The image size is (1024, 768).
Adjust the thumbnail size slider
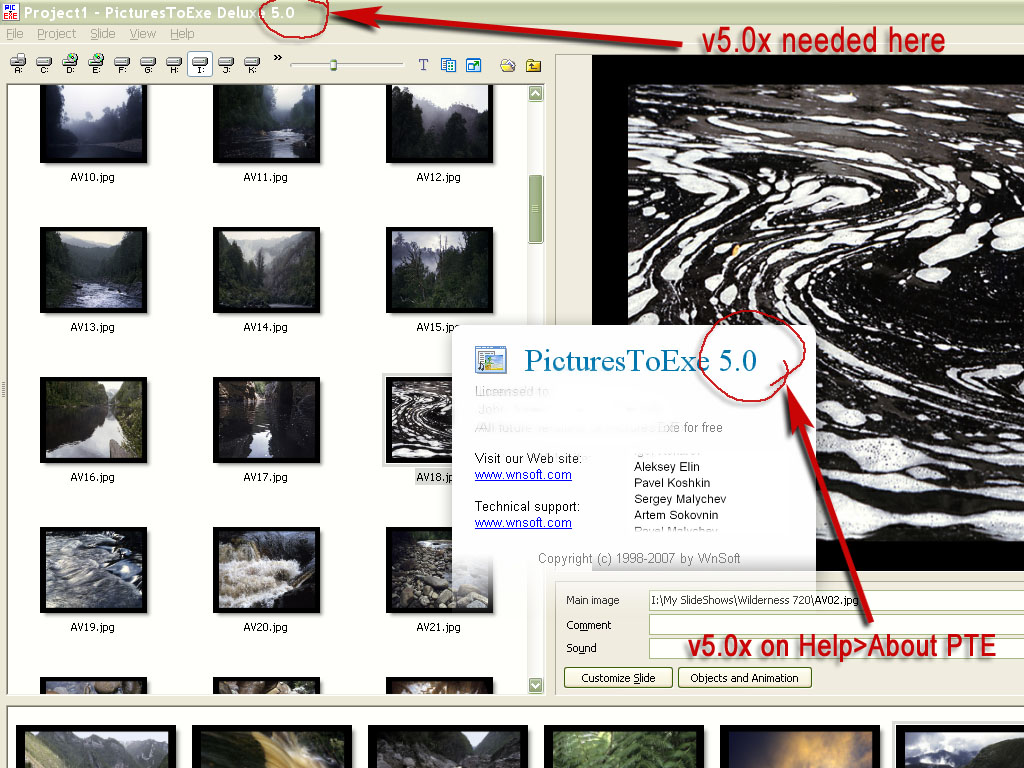(333, 65)
